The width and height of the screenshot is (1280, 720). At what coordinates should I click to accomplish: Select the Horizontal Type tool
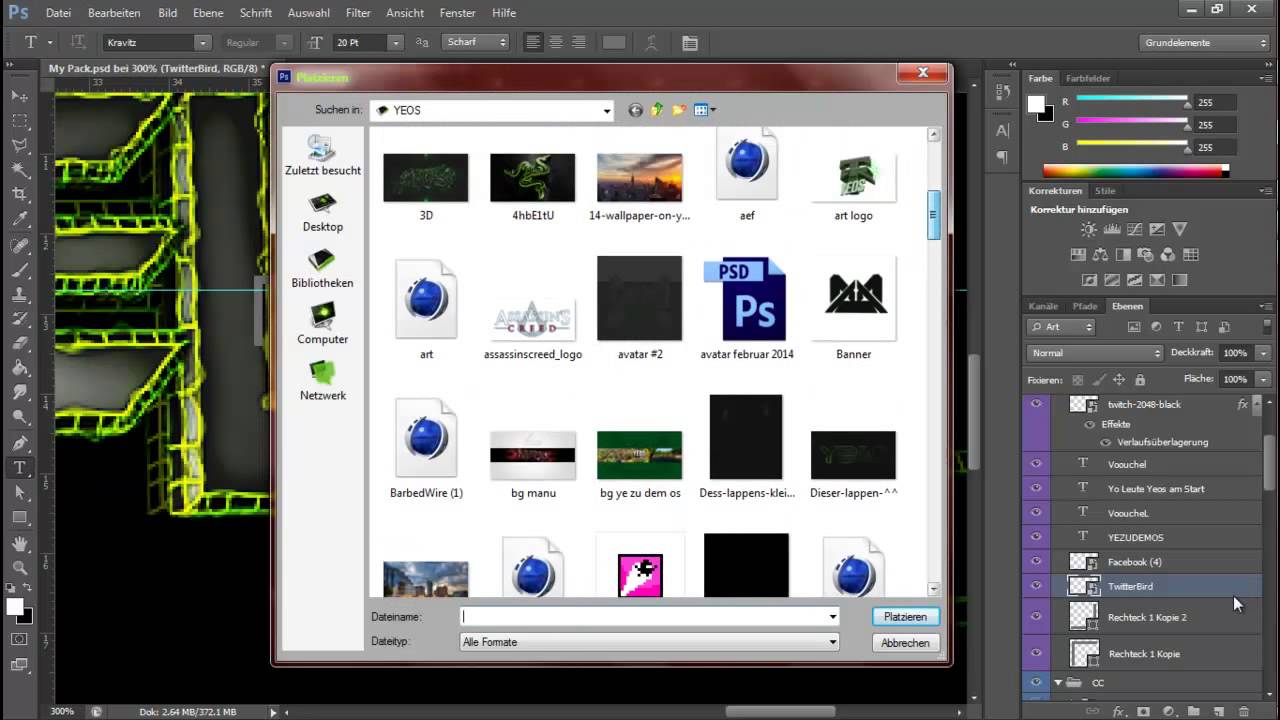click(19, 468)
